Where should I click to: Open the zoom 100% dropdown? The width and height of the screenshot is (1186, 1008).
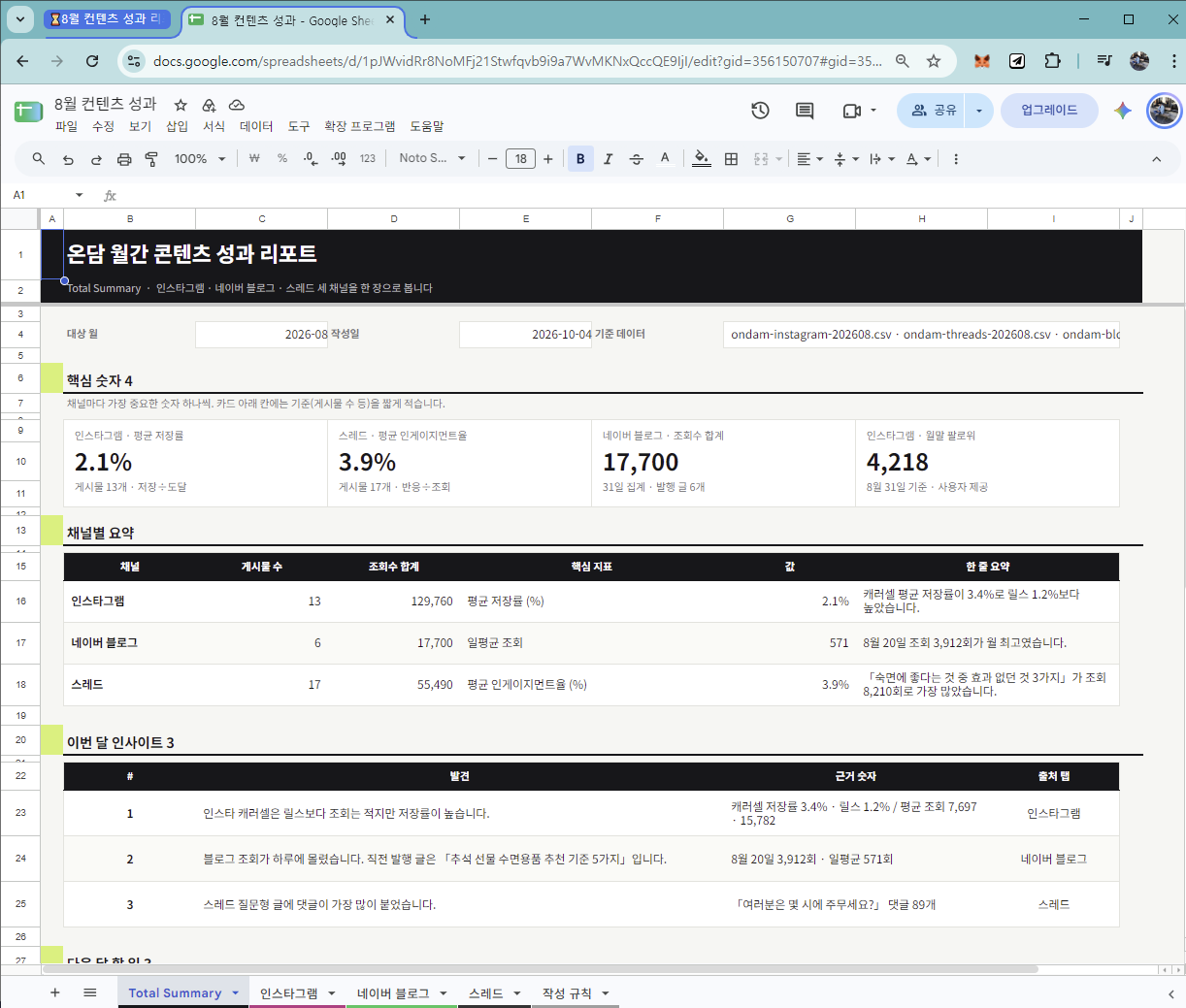click(x=200, y=159)
